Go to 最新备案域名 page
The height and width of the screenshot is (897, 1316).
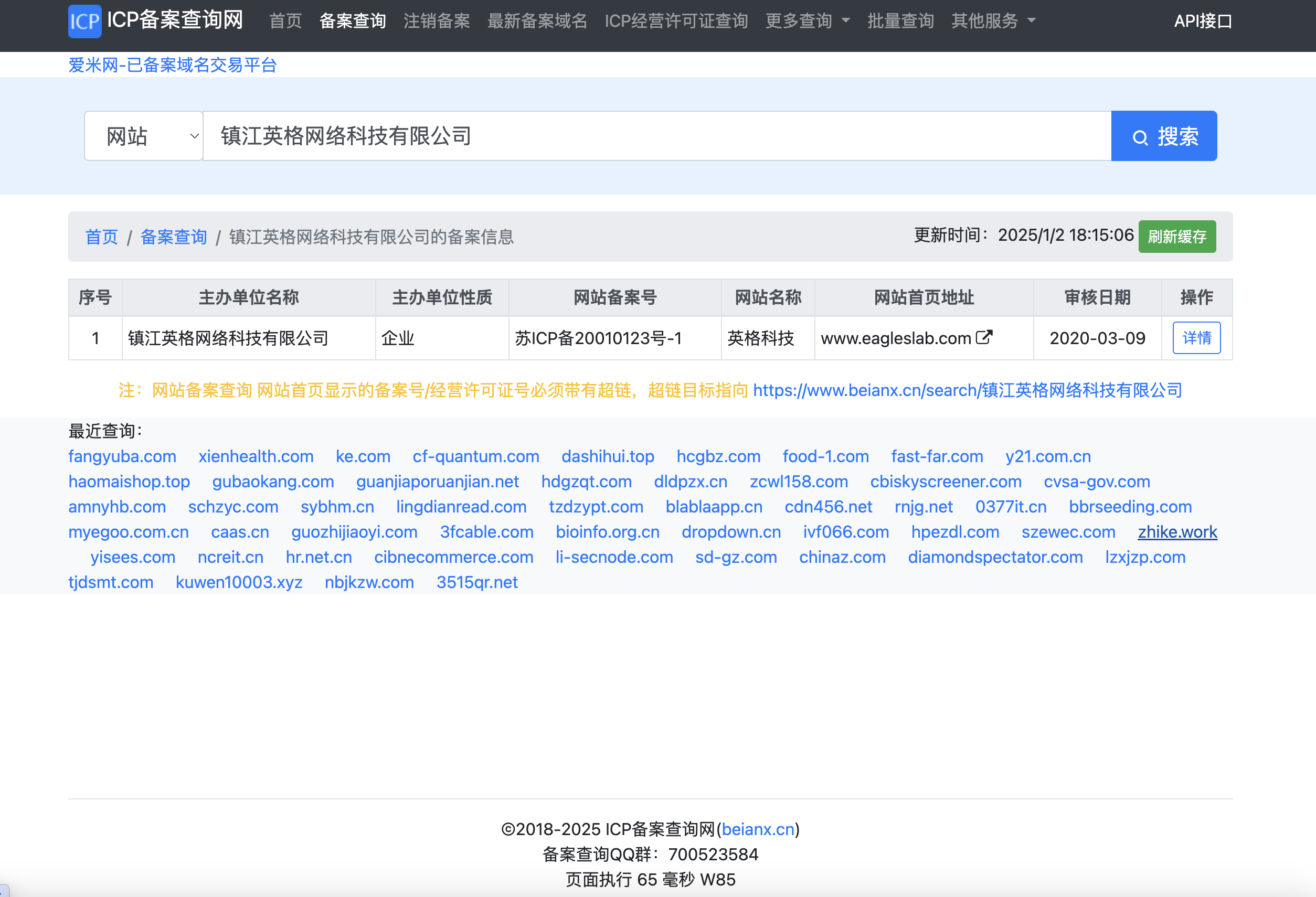(x=537, y=21)
